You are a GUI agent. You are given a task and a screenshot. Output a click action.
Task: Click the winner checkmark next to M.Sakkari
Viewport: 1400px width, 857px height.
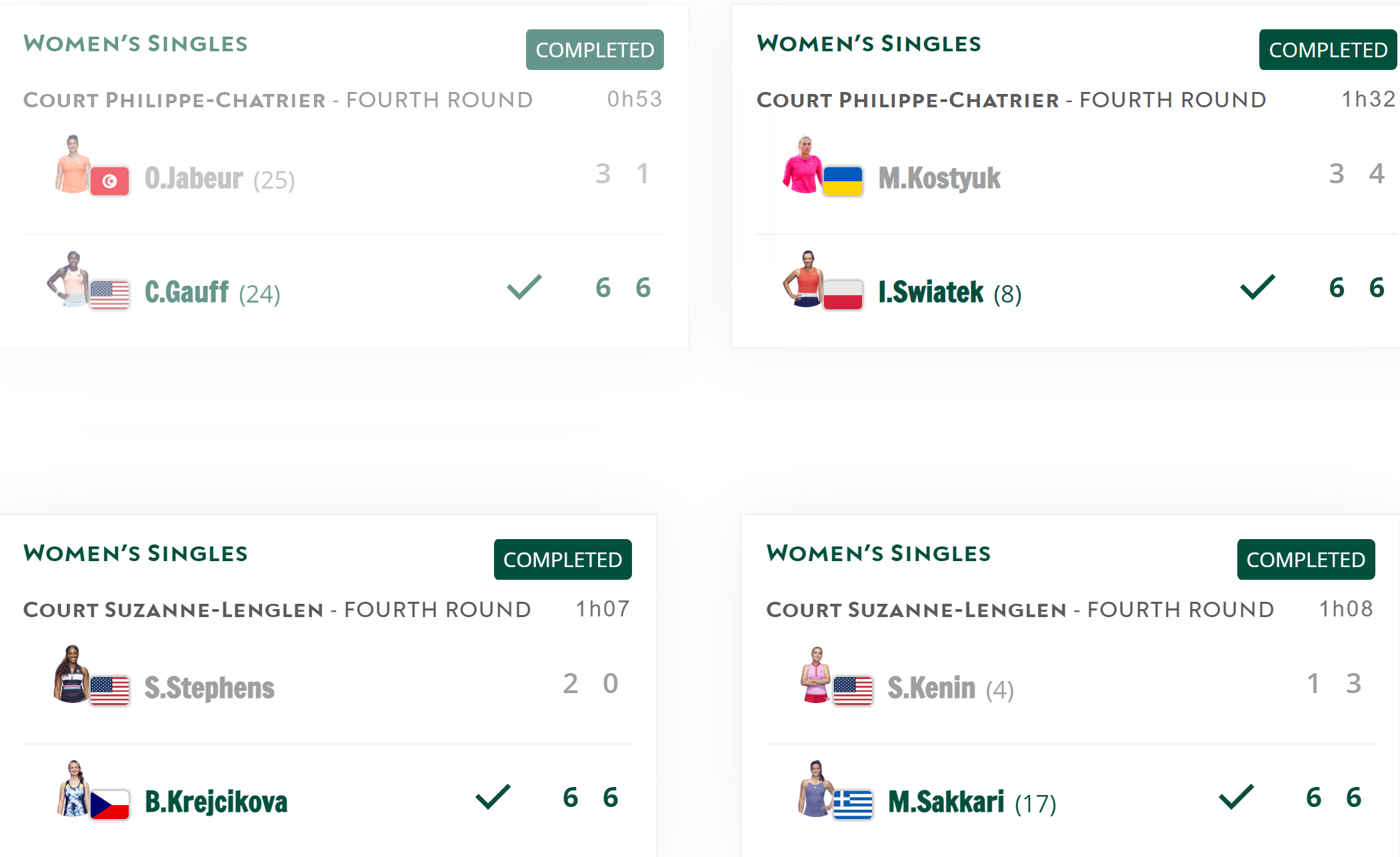click(1237, 796)
